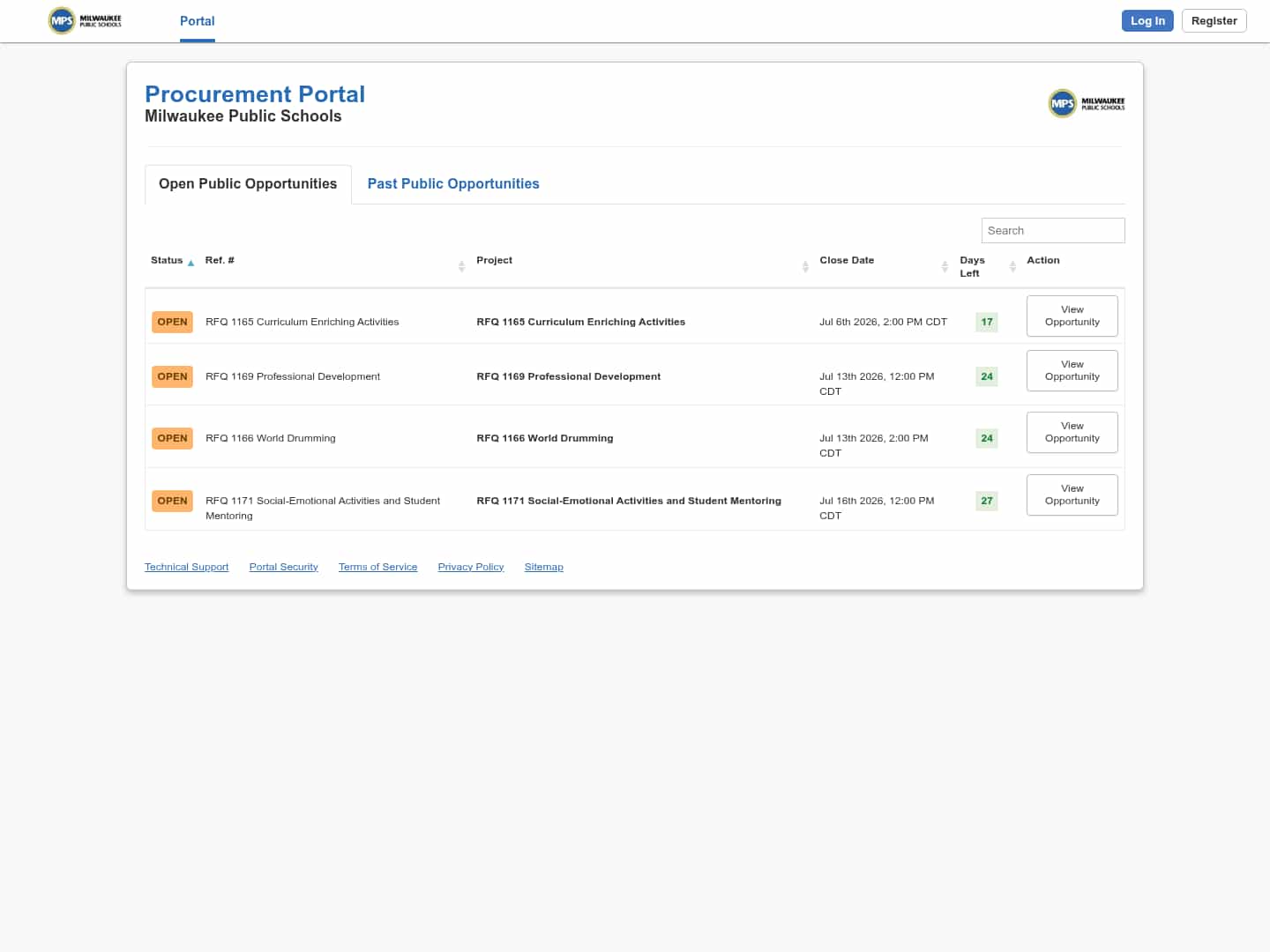
Task: View Opportunity for RFQ 1171 Social-Emotional Activities
Action: pos(1072,495)
